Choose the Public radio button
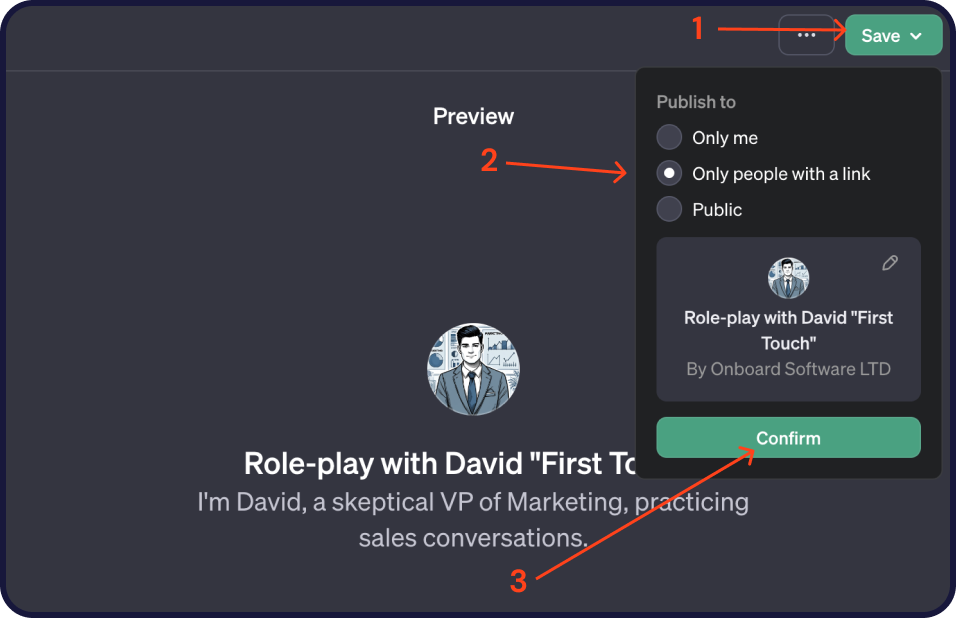956x618 pixels. click(669, 209)
